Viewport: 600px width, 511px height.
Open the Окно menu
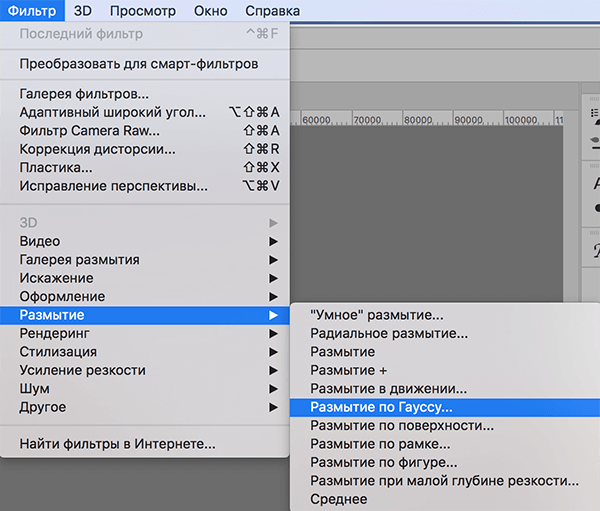[x=210, y=11]
